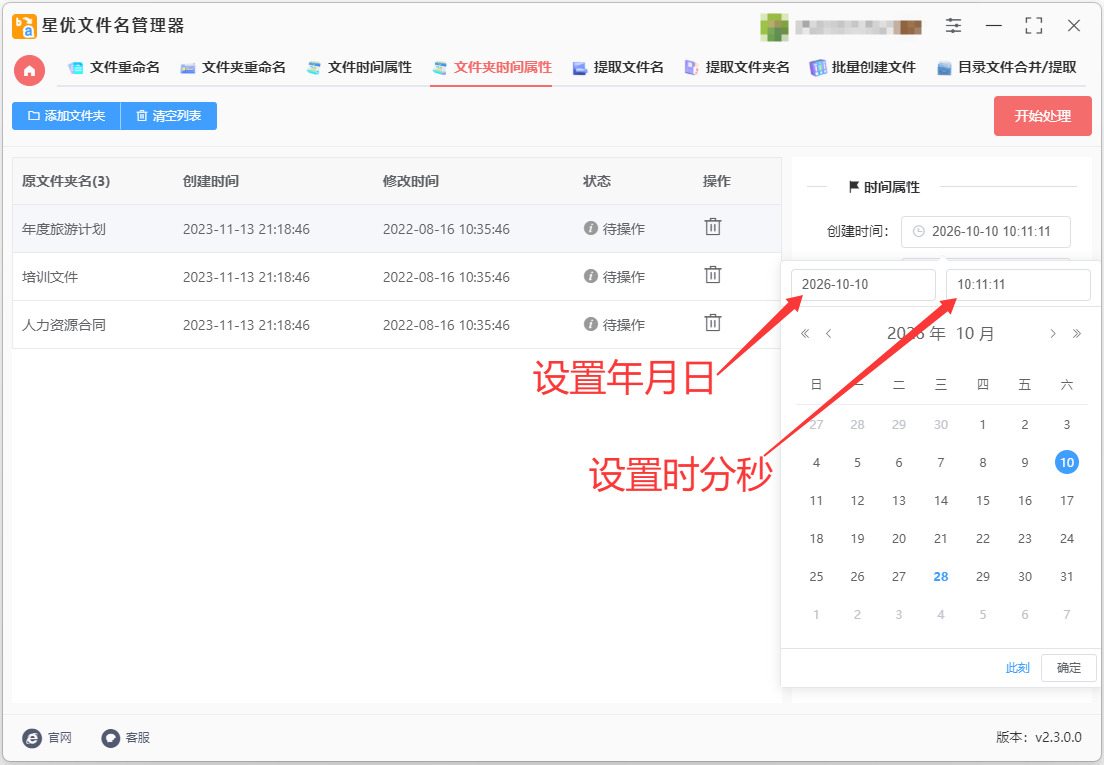Confirm date with 确定 button

click(x=1068, y=668)
